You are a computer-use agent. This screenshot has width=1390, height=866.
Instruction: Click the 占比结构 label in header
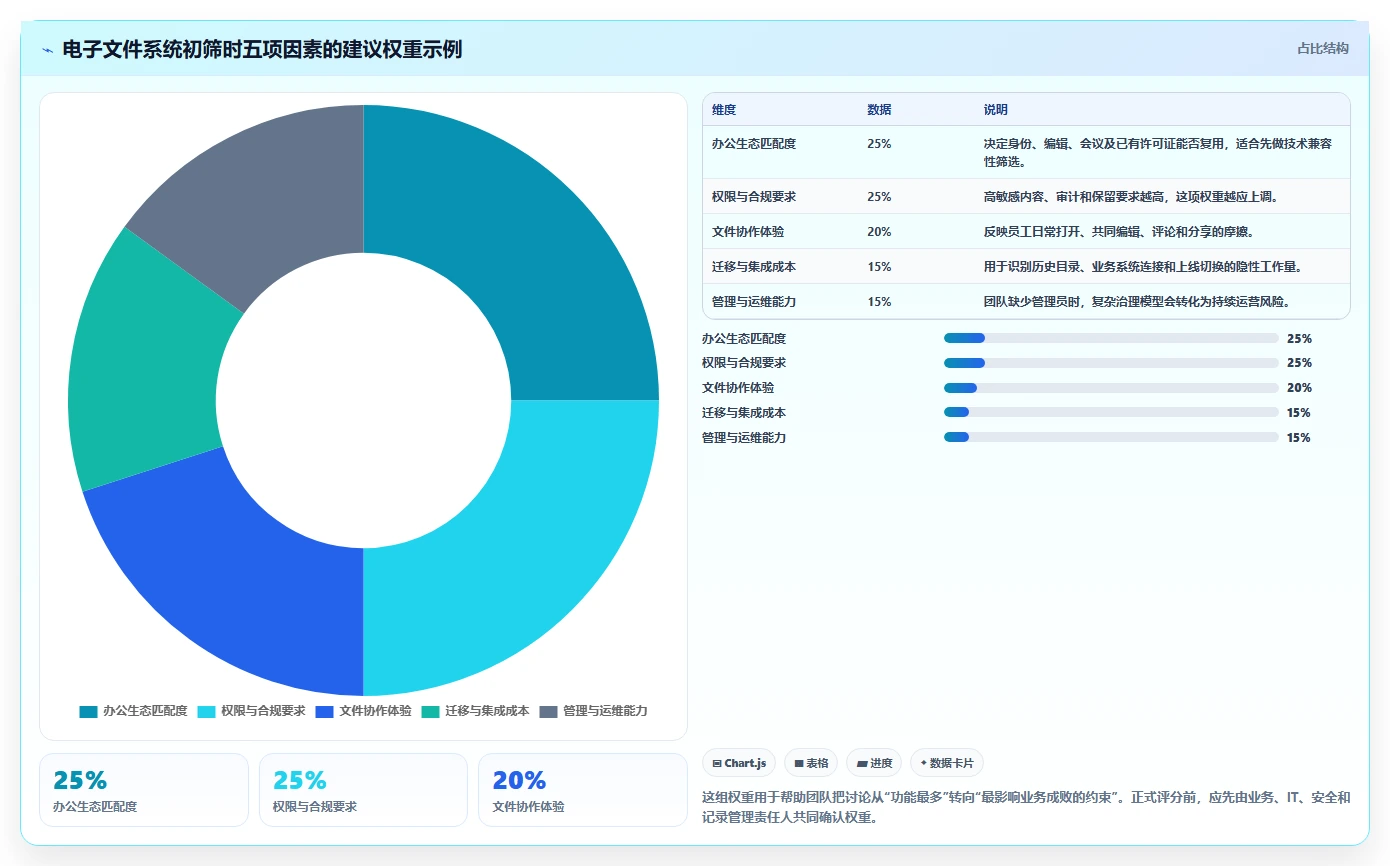point(1322,48)
